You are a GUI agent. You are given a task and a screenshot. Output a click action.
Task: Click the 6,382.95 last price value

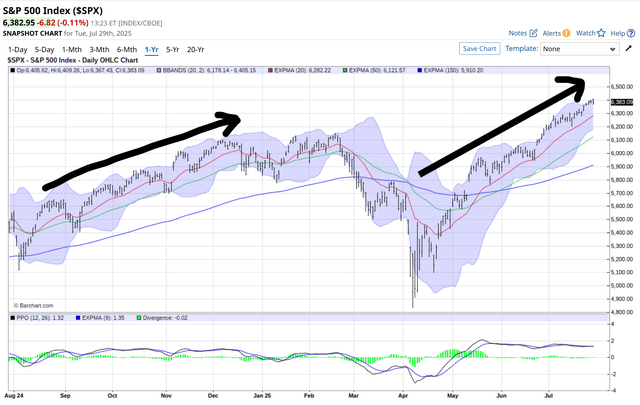tap(19, 23)
